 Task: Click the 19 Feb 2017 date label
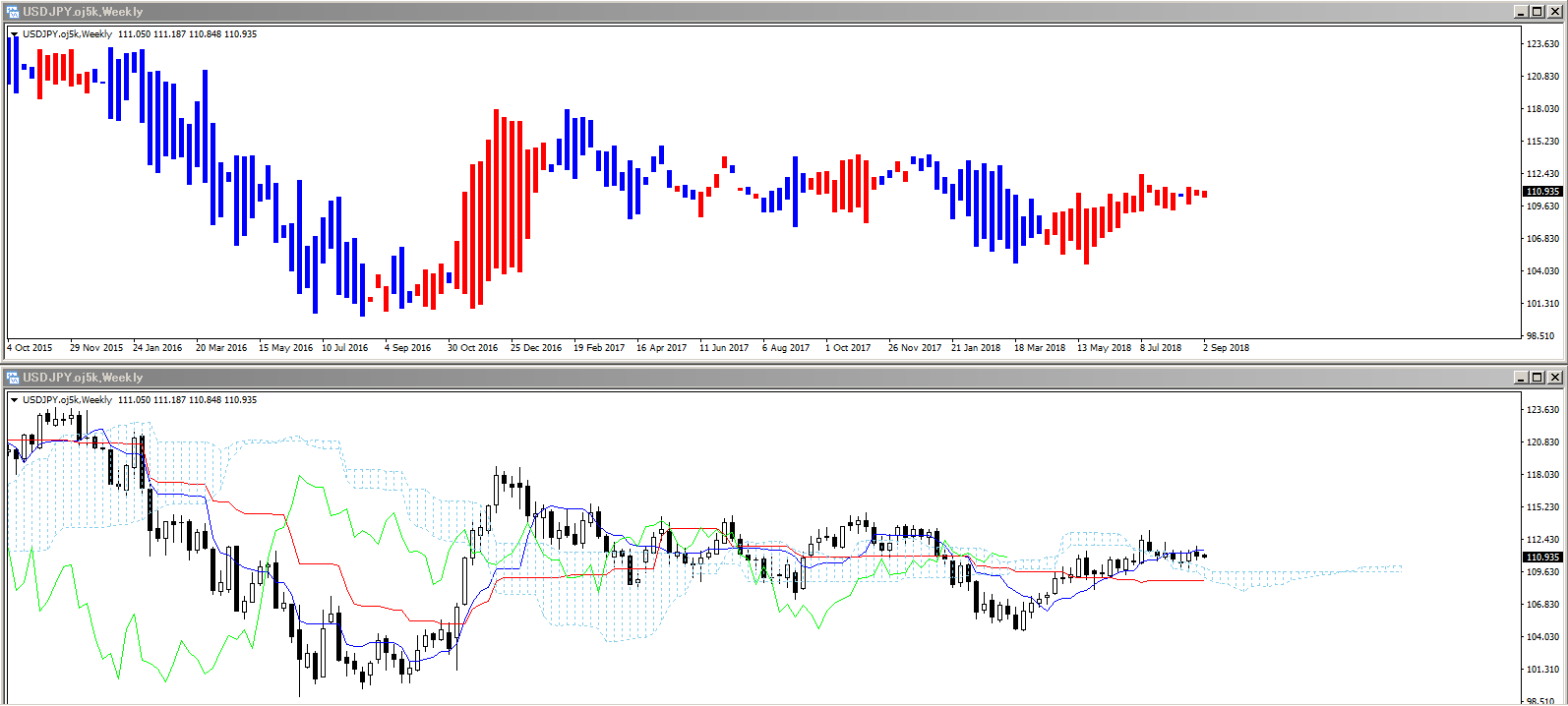(x=599, y=348)
